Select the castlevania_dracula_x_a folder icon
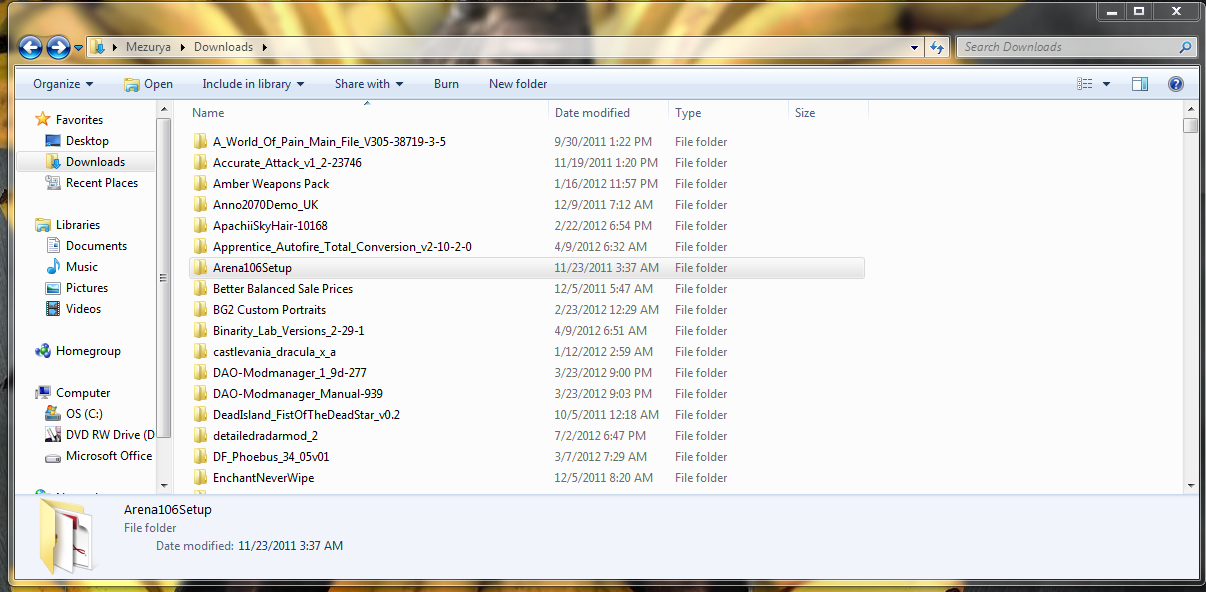 pyautogui.click(x=201, y=351)
